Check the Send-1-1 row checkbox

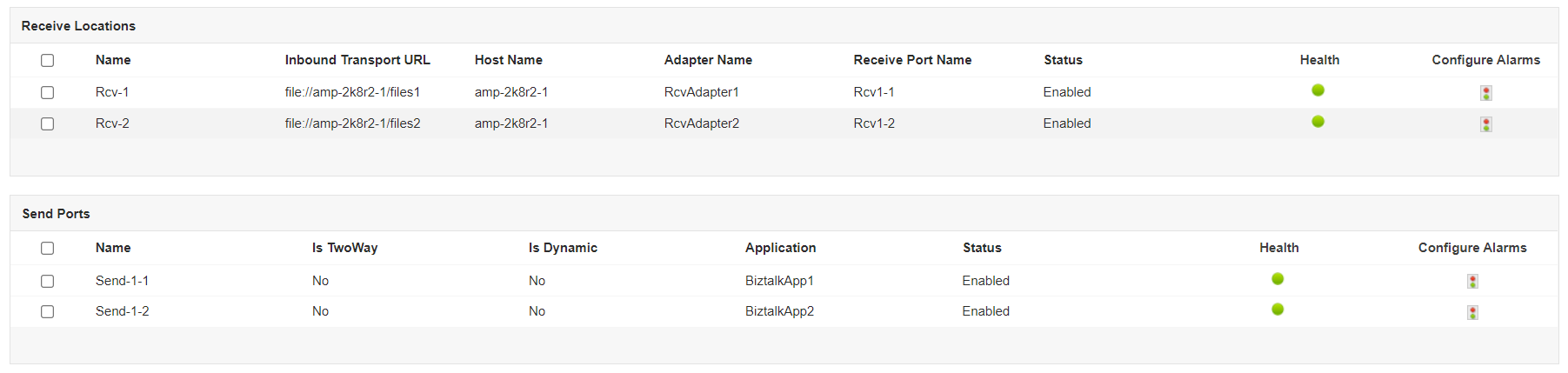[x=48, y=282]
